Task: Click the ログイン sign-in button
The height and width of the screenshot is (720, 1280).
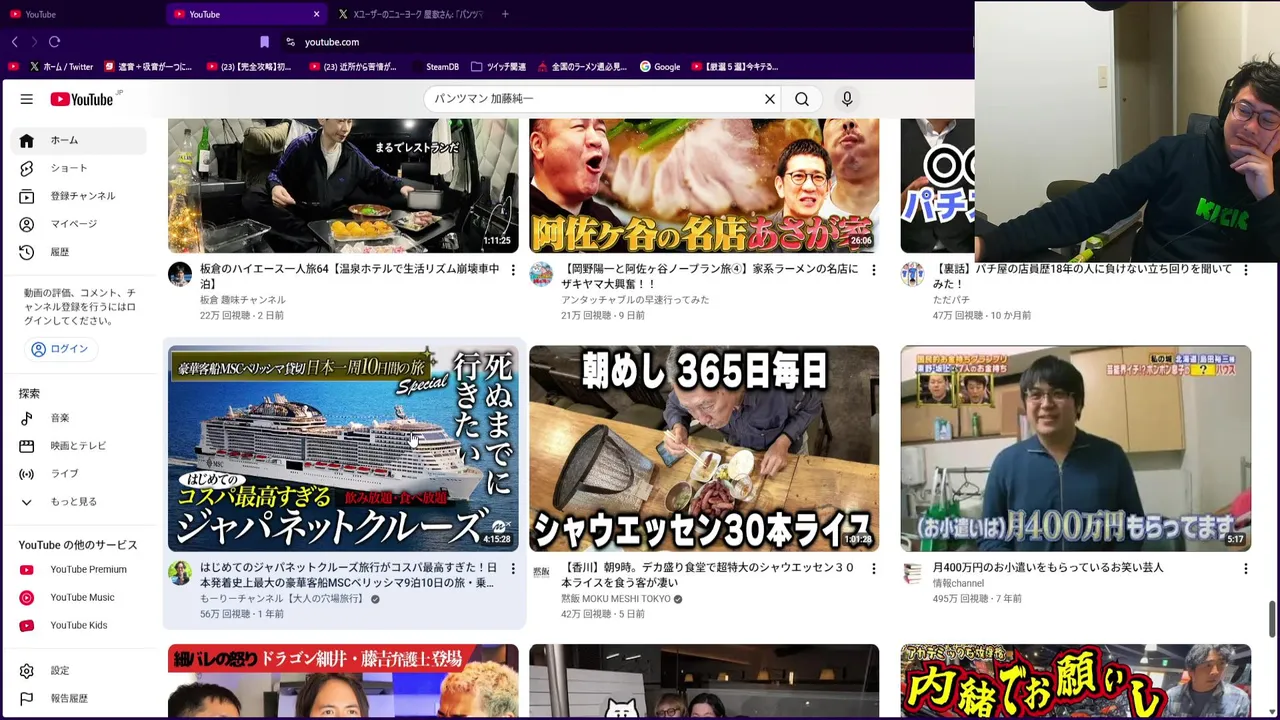Action: [60, 349]
